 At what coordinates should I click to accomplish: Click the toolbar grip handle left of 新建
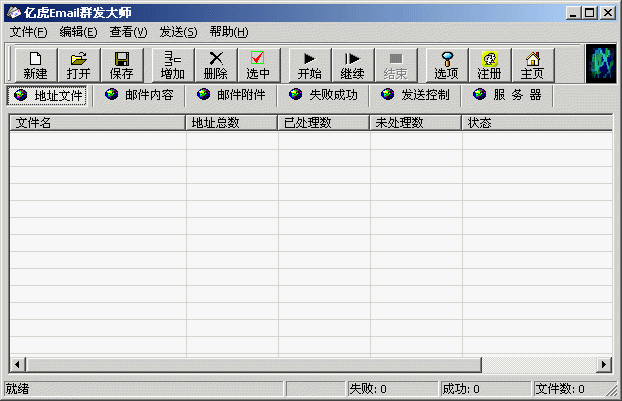[10, 64]
